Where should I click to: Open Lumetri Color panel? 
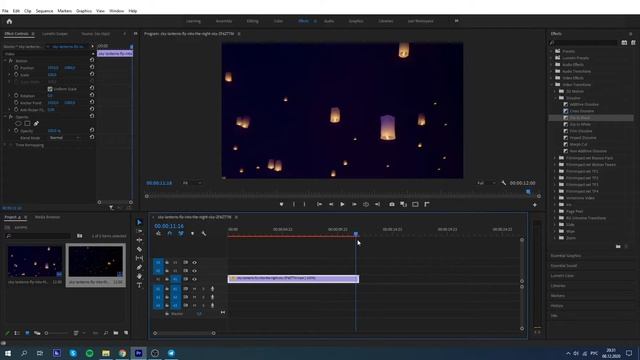point(562,276)
